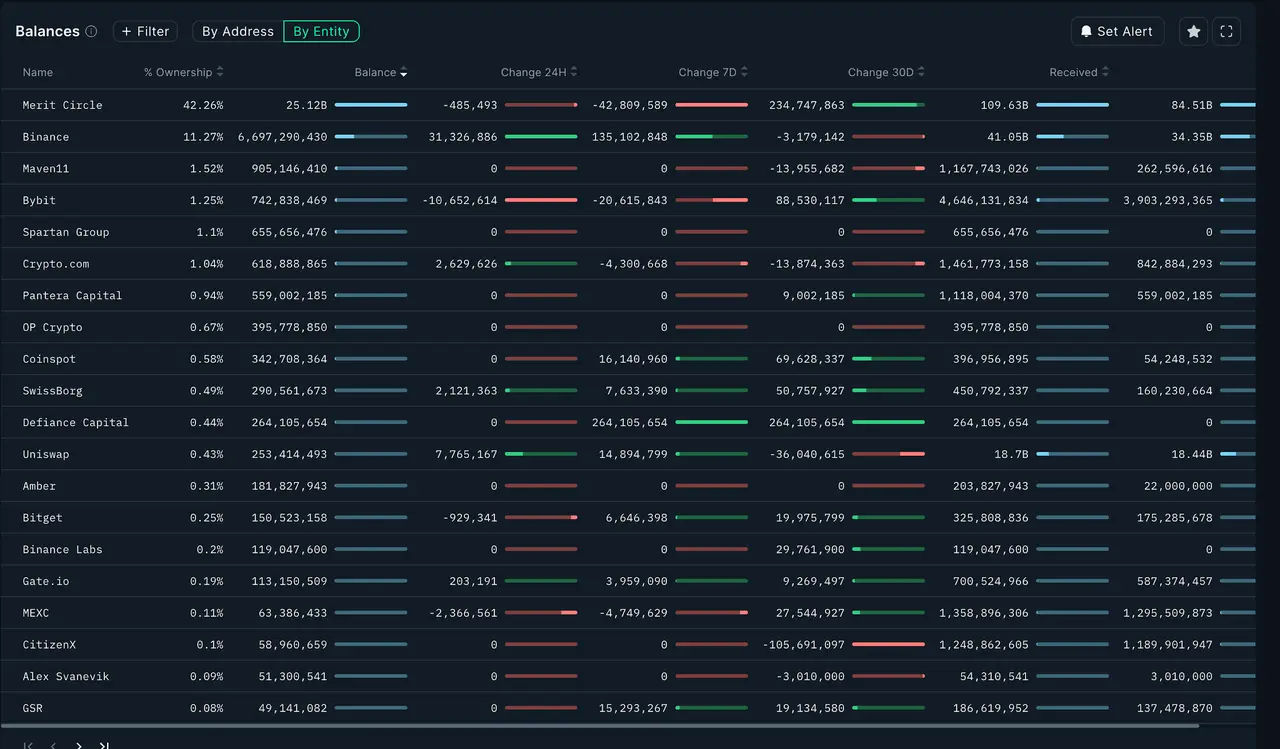Click CitizenX Change 30D red bar
The image size is (1280, 749).
[x=888, y=645]
